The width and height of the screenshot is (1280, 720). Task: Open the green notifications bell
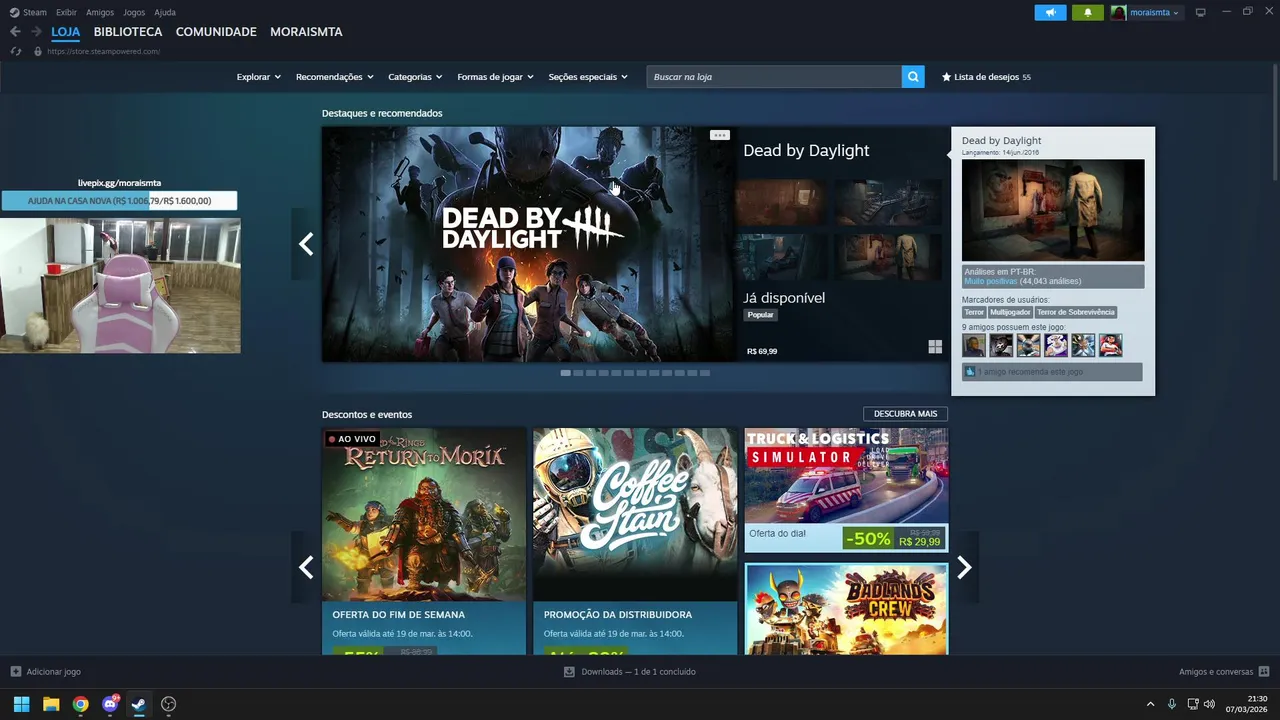[x=1088, y=12]
